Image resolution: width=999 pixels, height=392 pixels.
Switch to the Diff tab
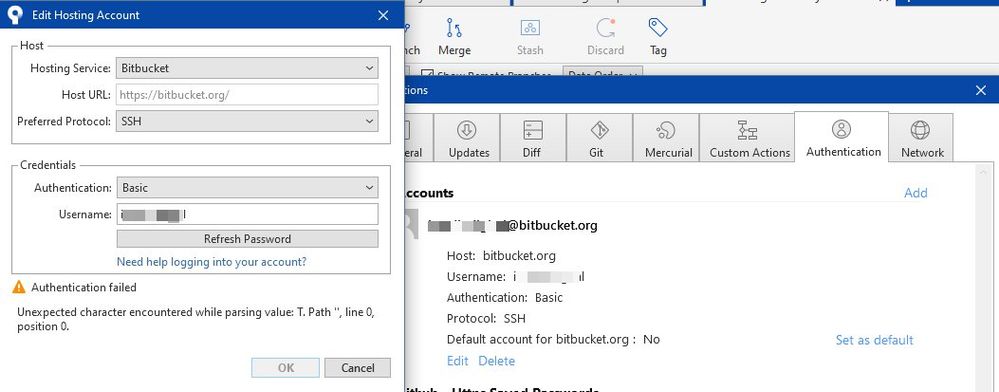point(532,138)
